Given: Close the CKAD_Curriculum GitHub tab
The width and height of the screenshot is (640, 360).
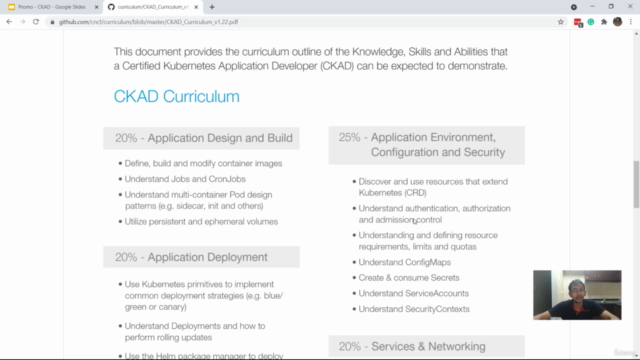Looking at the screenshot, I should click(x=196, y=7).
